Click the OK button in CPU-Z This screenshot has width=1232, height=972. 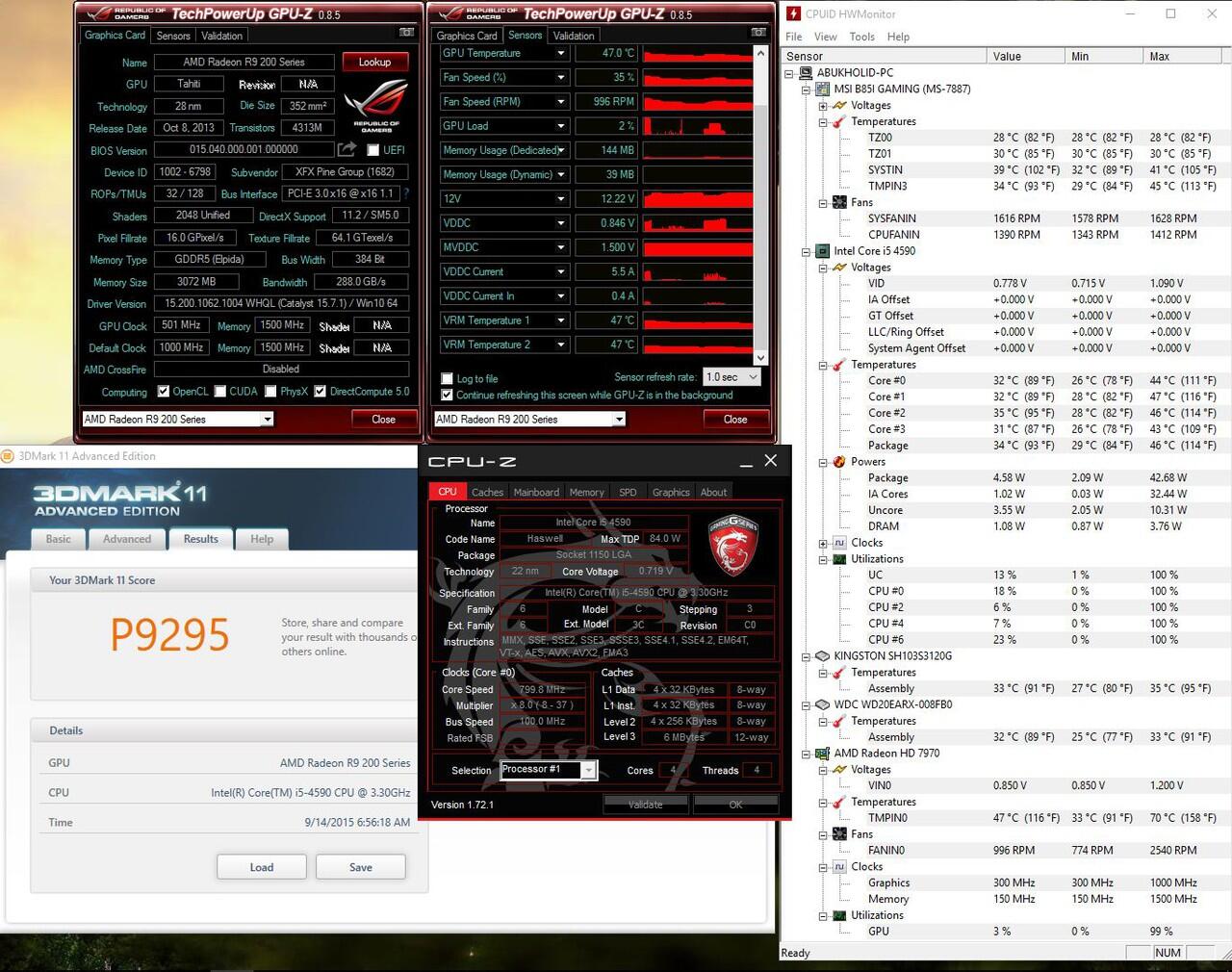click(735, 805)
